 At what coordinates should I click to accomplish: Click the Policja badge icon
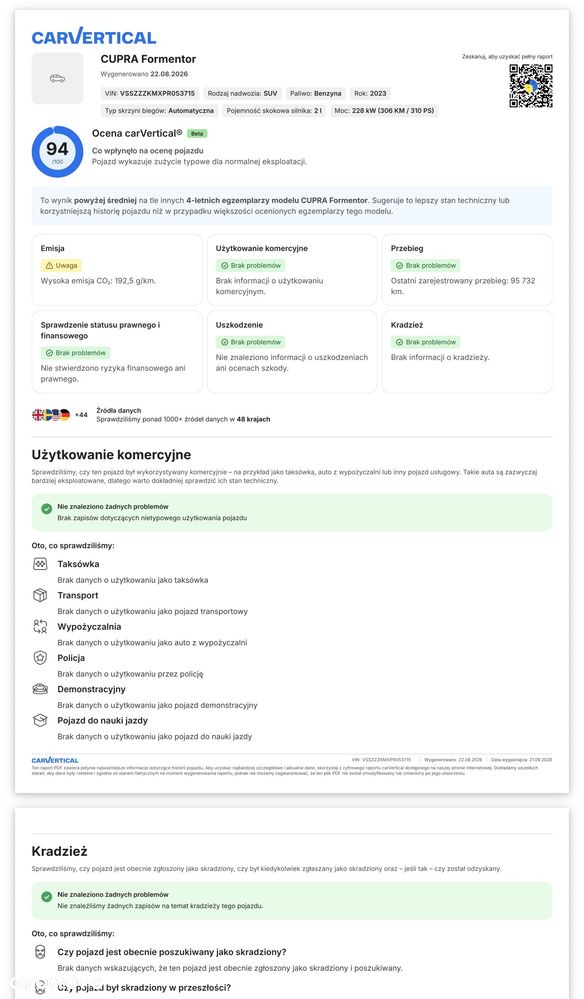tap(40, 658)
